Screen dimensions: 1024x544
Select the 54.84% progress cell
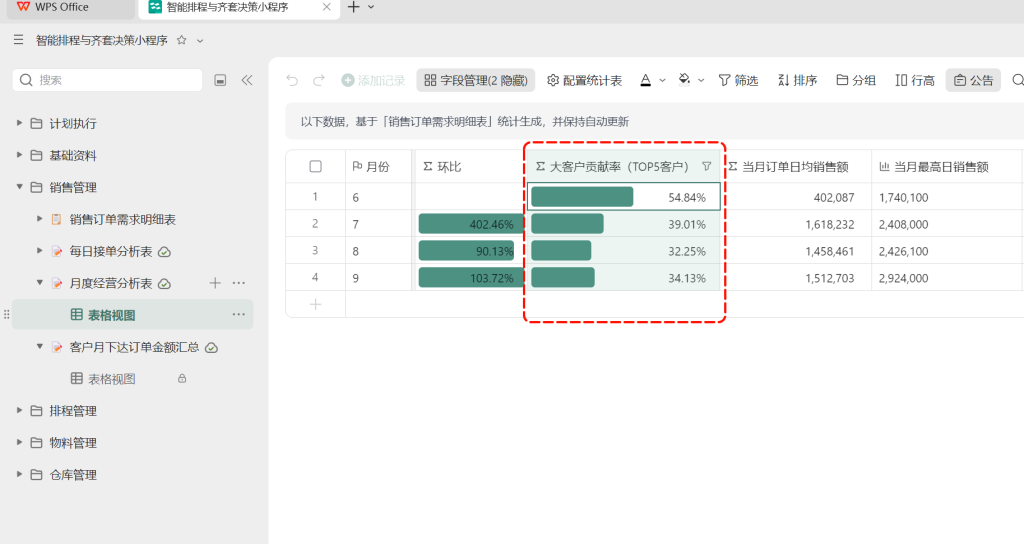(624, 197)
